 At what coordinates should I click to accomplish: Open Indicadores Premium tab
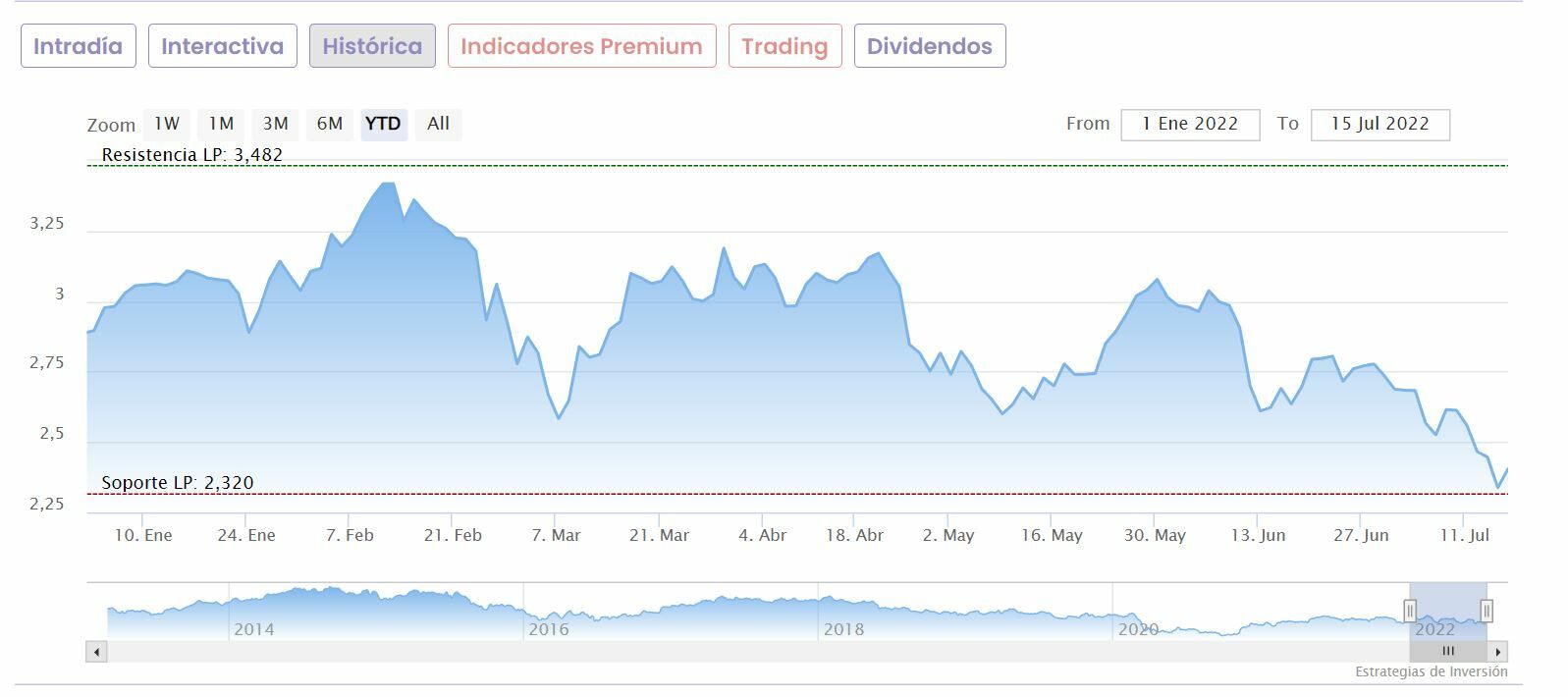click(x=581, y=46)
